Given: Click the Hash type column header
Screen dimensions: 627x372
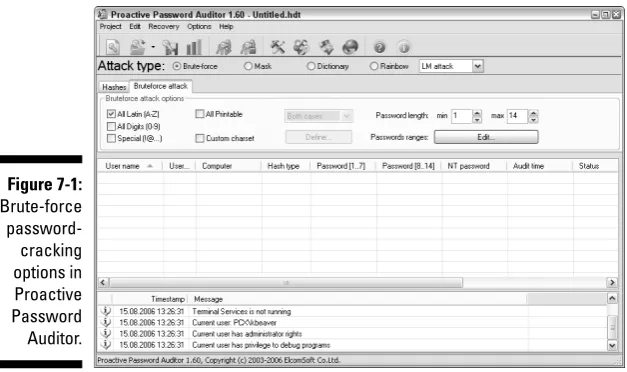Looking at the screenshot, I should click(x=286, y=166).
